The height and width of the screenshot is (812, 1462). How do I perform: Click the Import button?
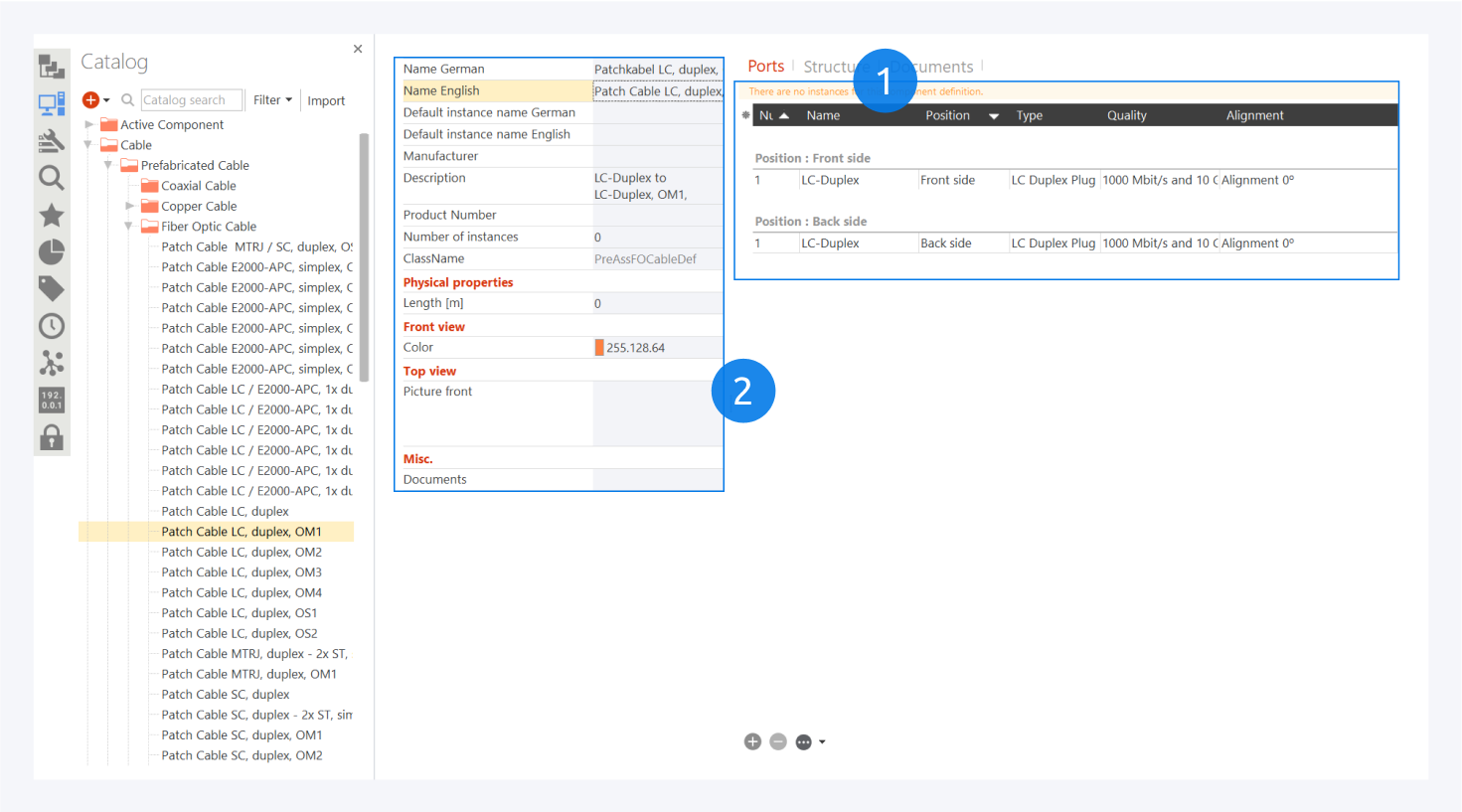pos(326,100)
